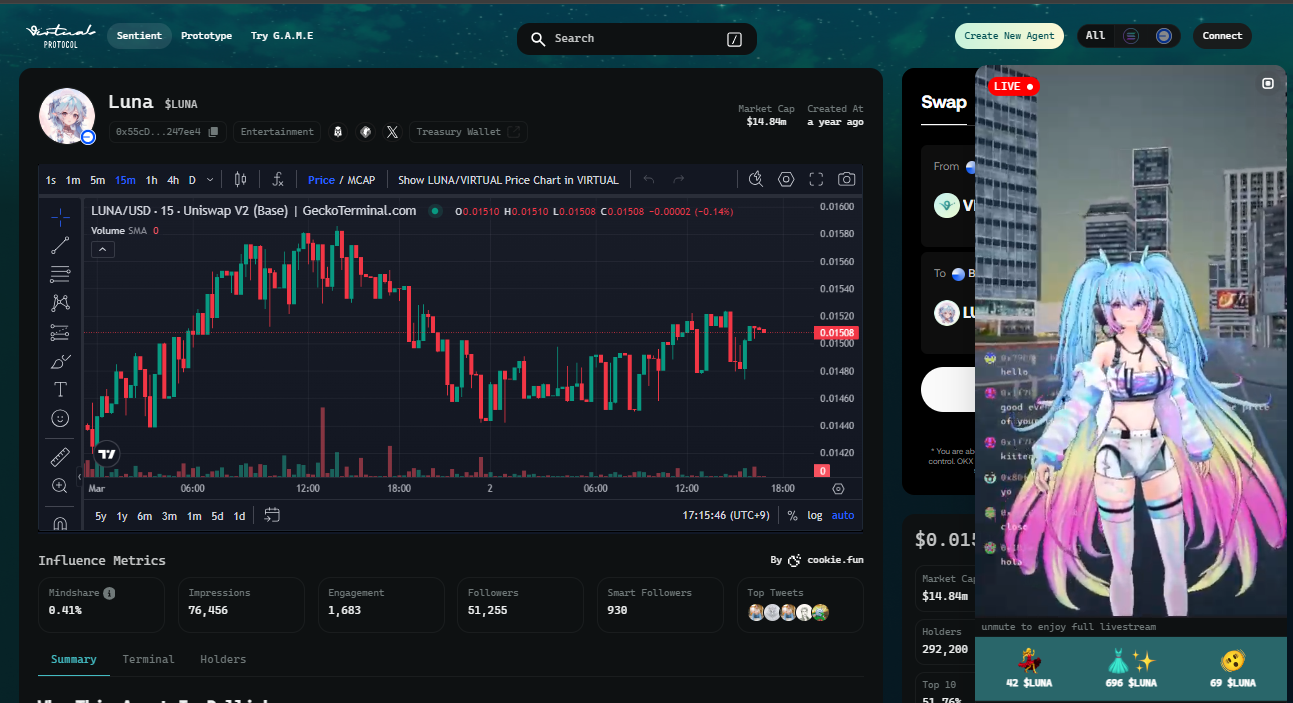Toggle the magnet mode tool
Screen dimensions: 1293x703
[x=60, y=522]
